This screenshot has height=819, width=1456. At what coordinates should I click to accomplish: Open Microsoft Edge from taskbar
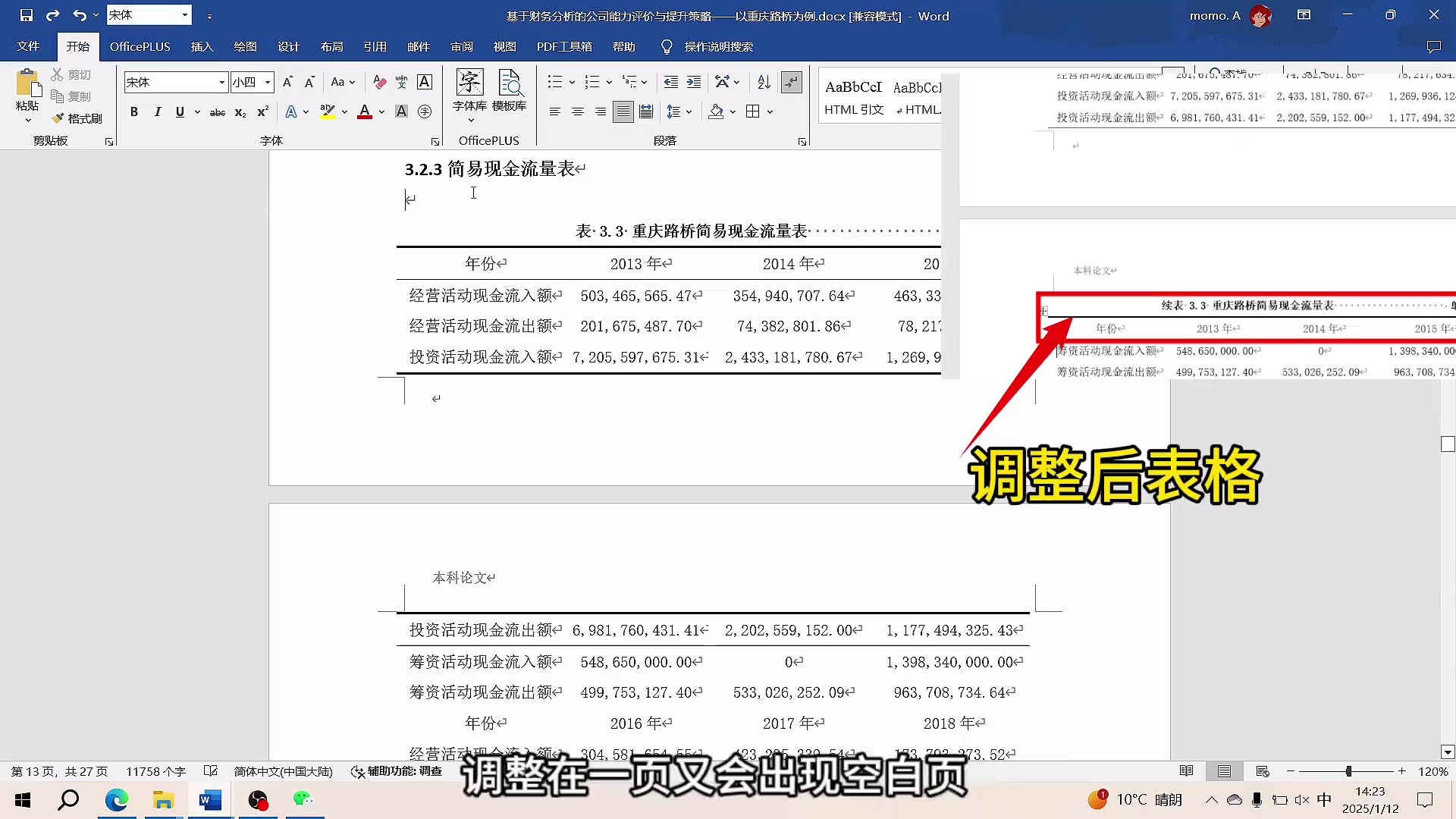click(x=116, y=799)
